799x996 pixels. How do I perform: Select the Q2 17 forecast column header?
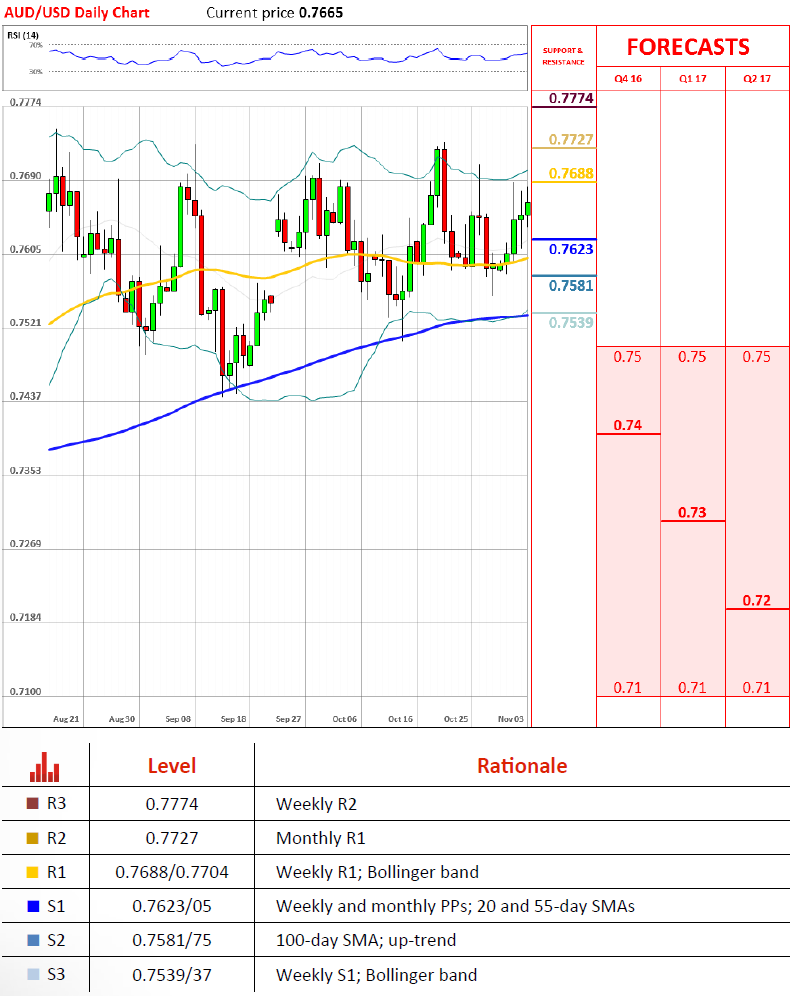(x=757, y=79)
